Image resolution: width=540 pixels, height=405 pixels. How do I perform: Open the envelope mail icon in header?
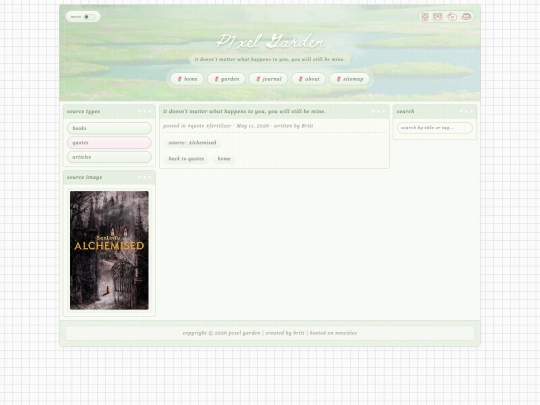coord(438,17)
